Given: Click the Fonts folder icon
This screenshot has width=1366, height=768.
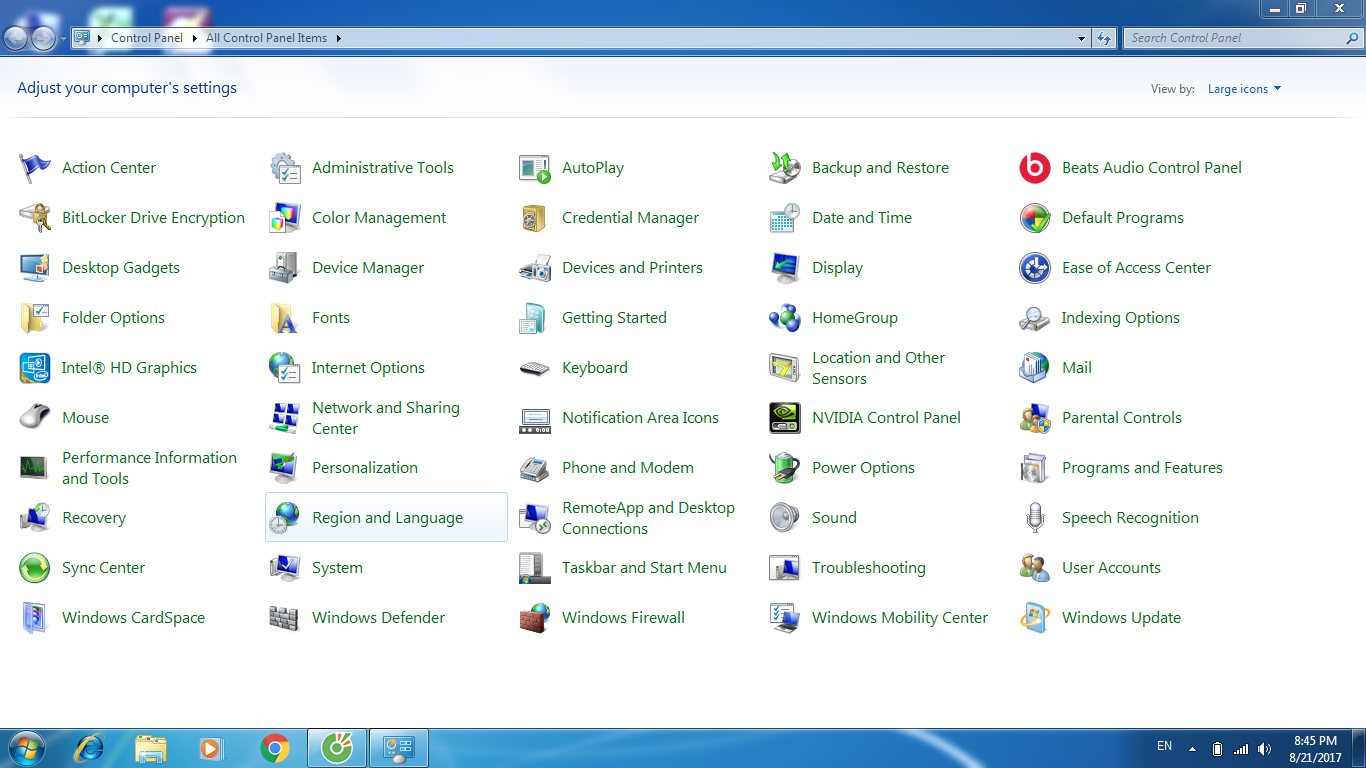Looking at the screenshot, I should click(285, 318).
